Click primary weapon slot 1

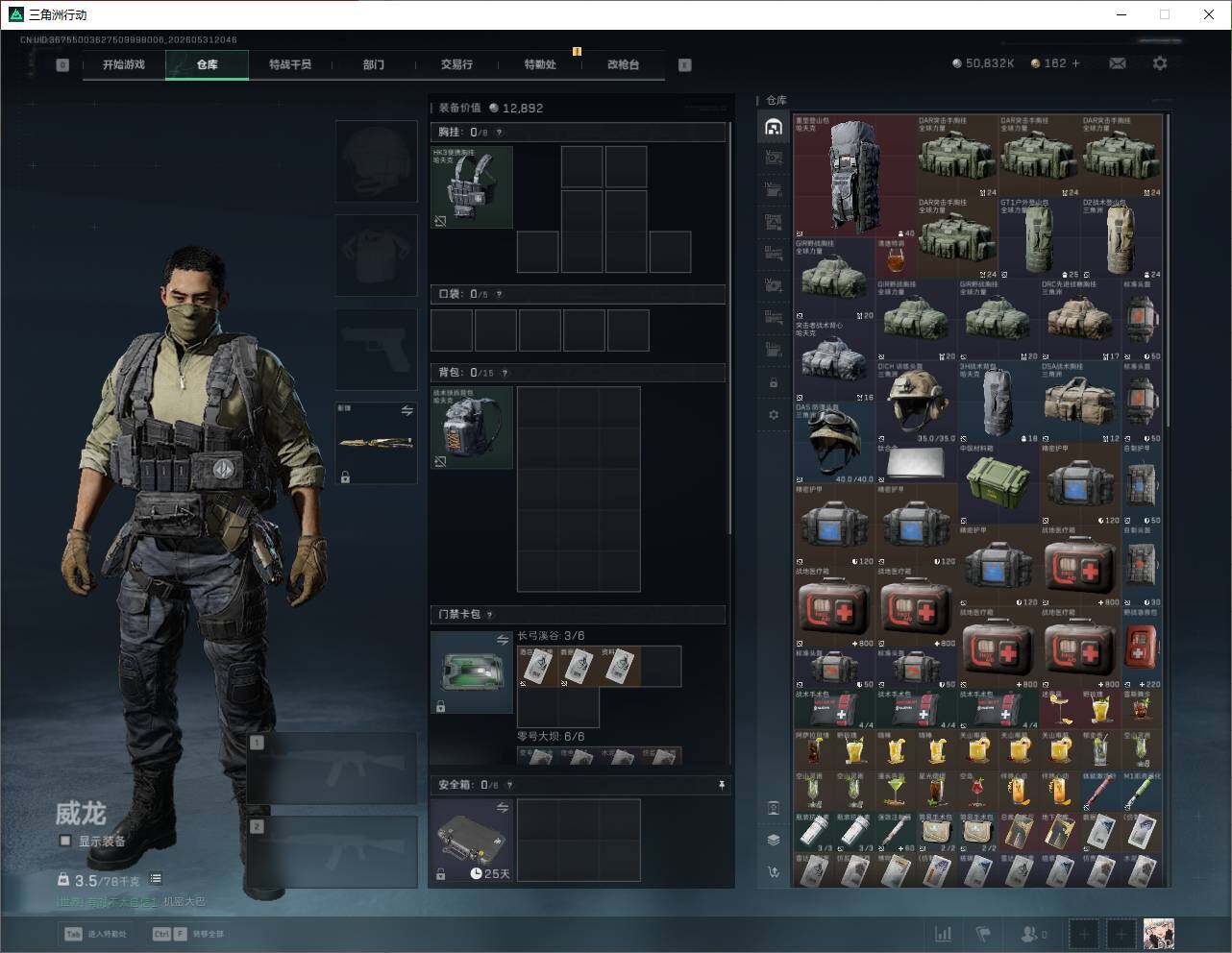point(333,769)
